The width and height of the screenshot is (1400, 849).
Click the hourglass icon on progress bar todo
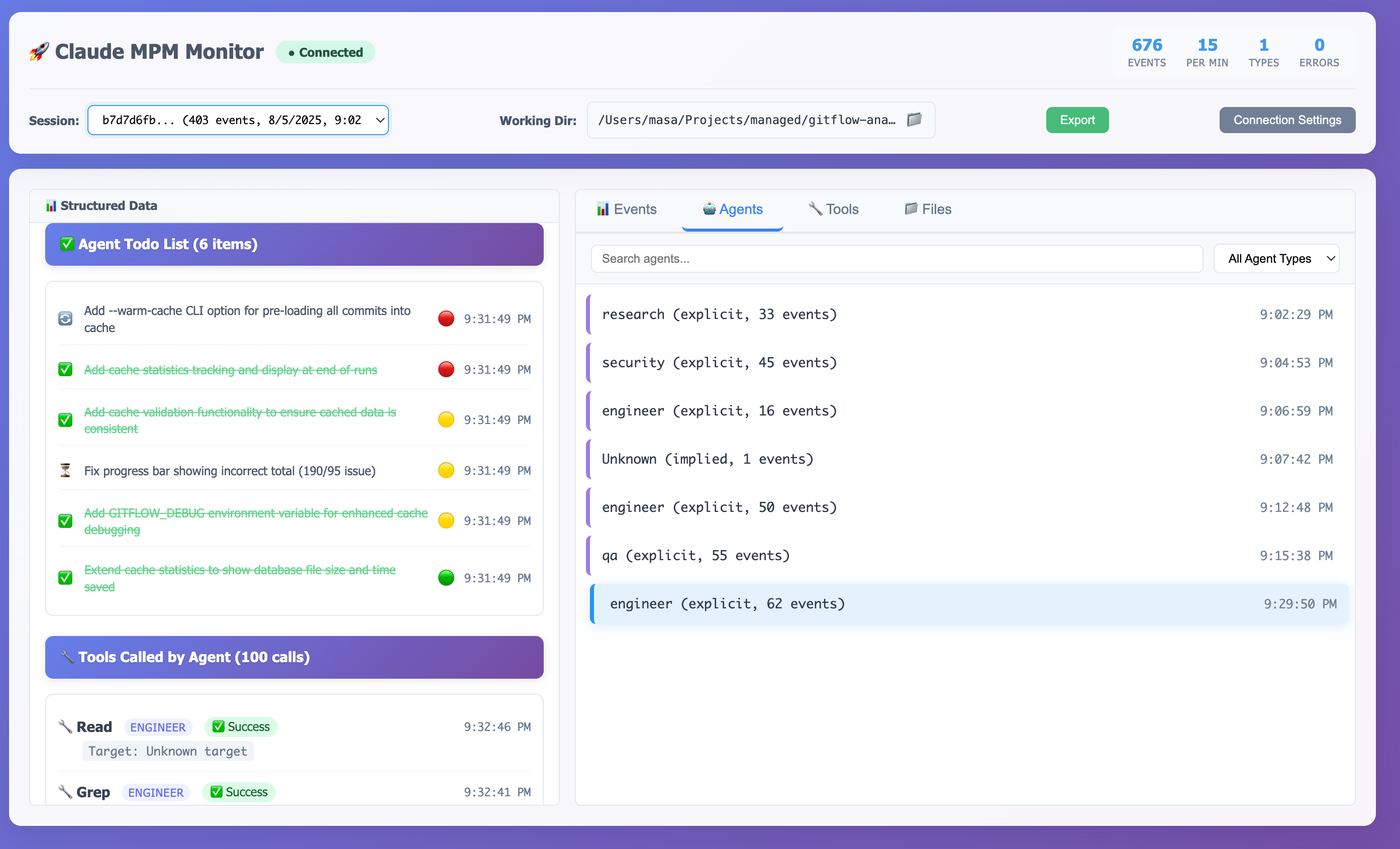tap(65, 470)
